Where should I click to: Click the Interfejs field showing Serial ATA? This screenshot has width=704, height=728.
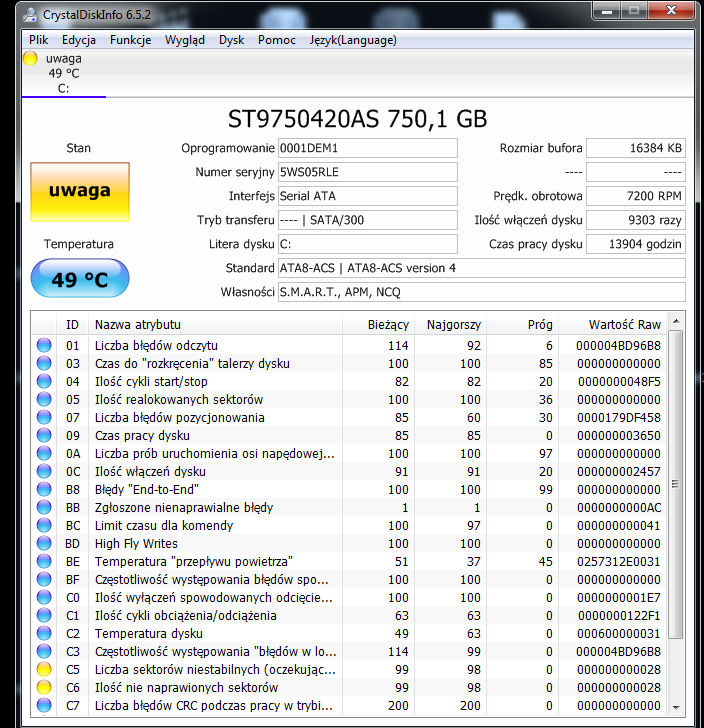coord(368,196)
